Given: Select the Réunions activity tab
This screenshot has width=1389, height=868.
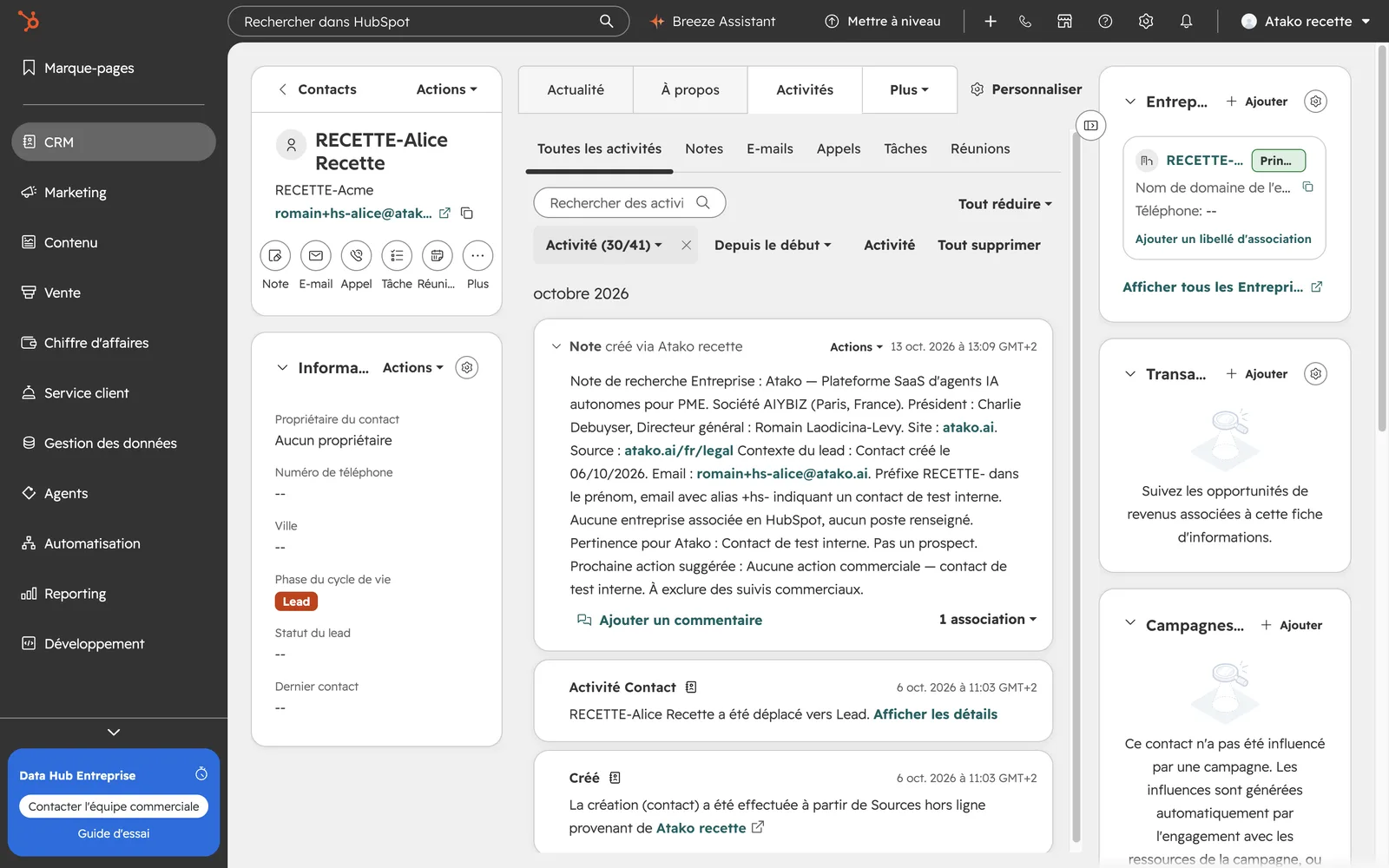Looking at the screenshot, I should [980, 148].
